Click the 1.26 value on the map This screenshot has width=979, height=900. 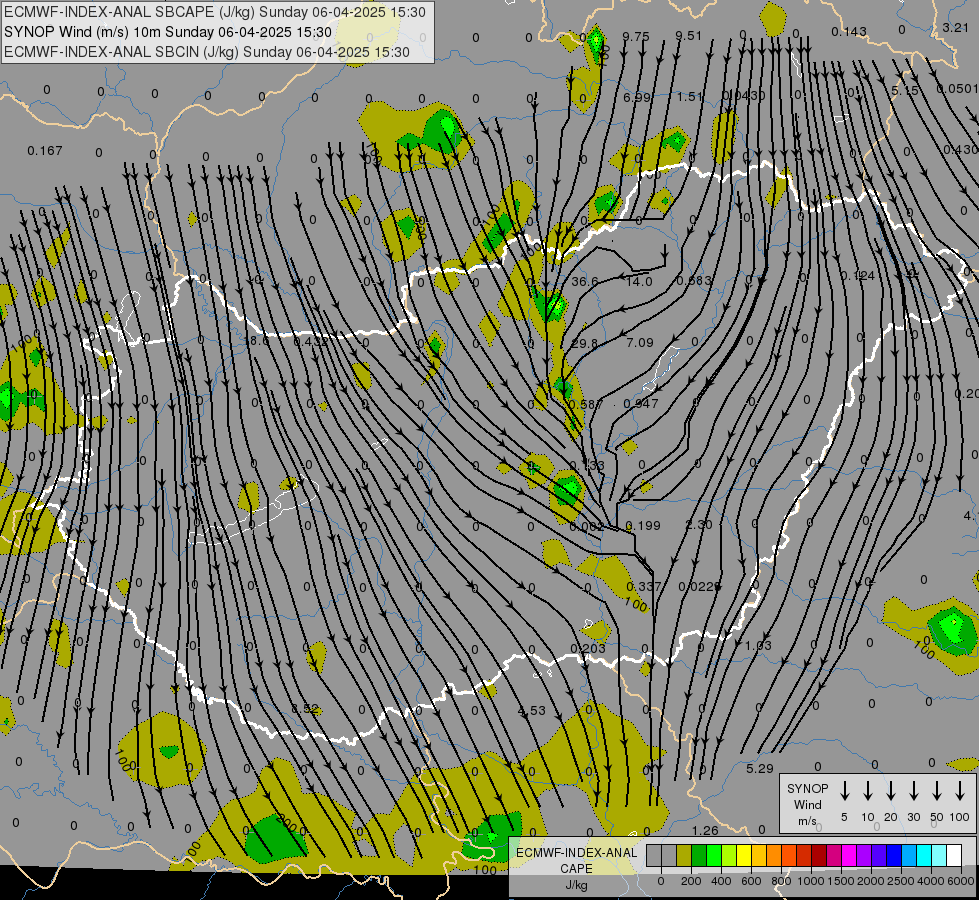tap(706, 830)
